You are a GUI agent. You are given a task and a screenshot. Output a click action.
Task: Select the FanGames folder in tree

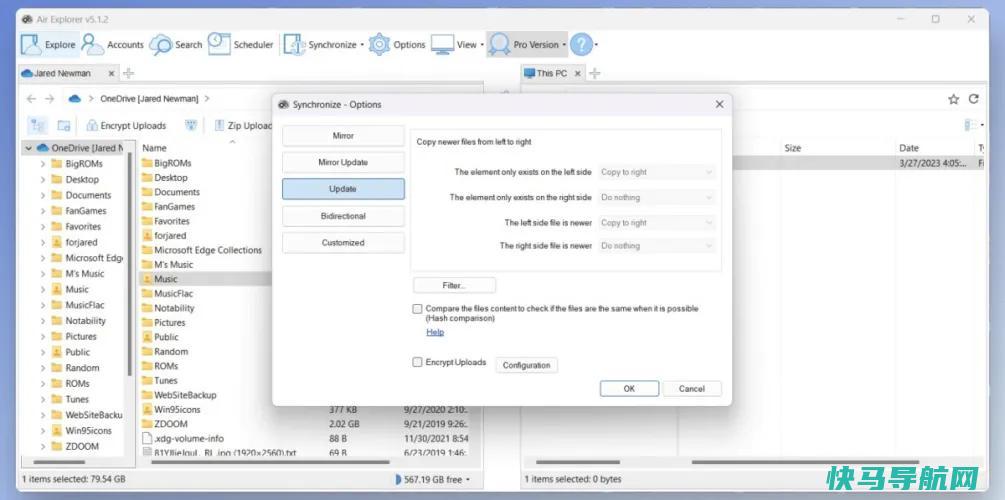pos(85,211)
